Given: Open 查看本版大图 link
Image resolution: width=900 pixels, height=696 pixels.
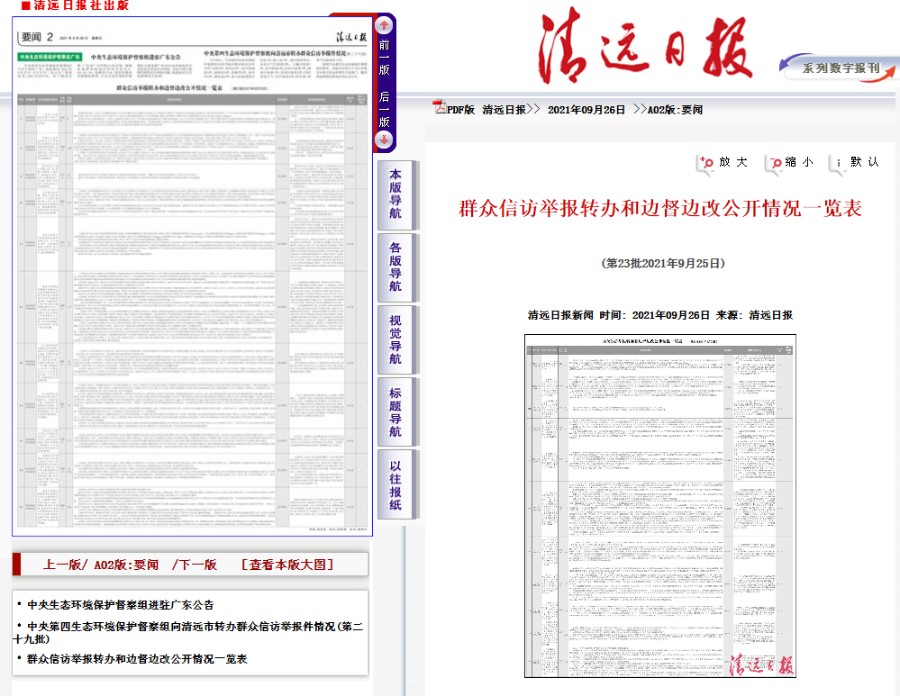Looking at the screenshot, I should [x=287, y=565].
